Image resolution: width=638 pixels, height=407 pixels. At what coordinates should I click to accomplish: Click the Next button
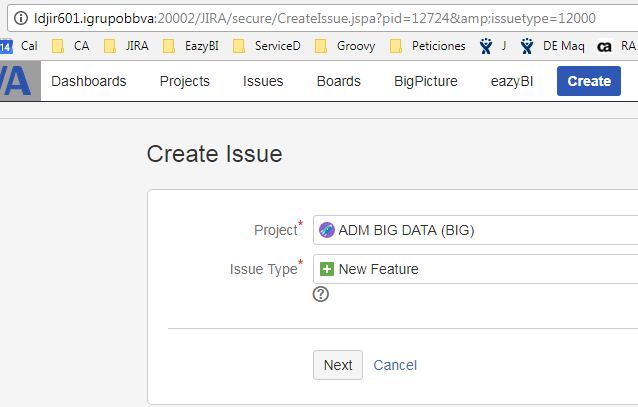pos(338,365)
